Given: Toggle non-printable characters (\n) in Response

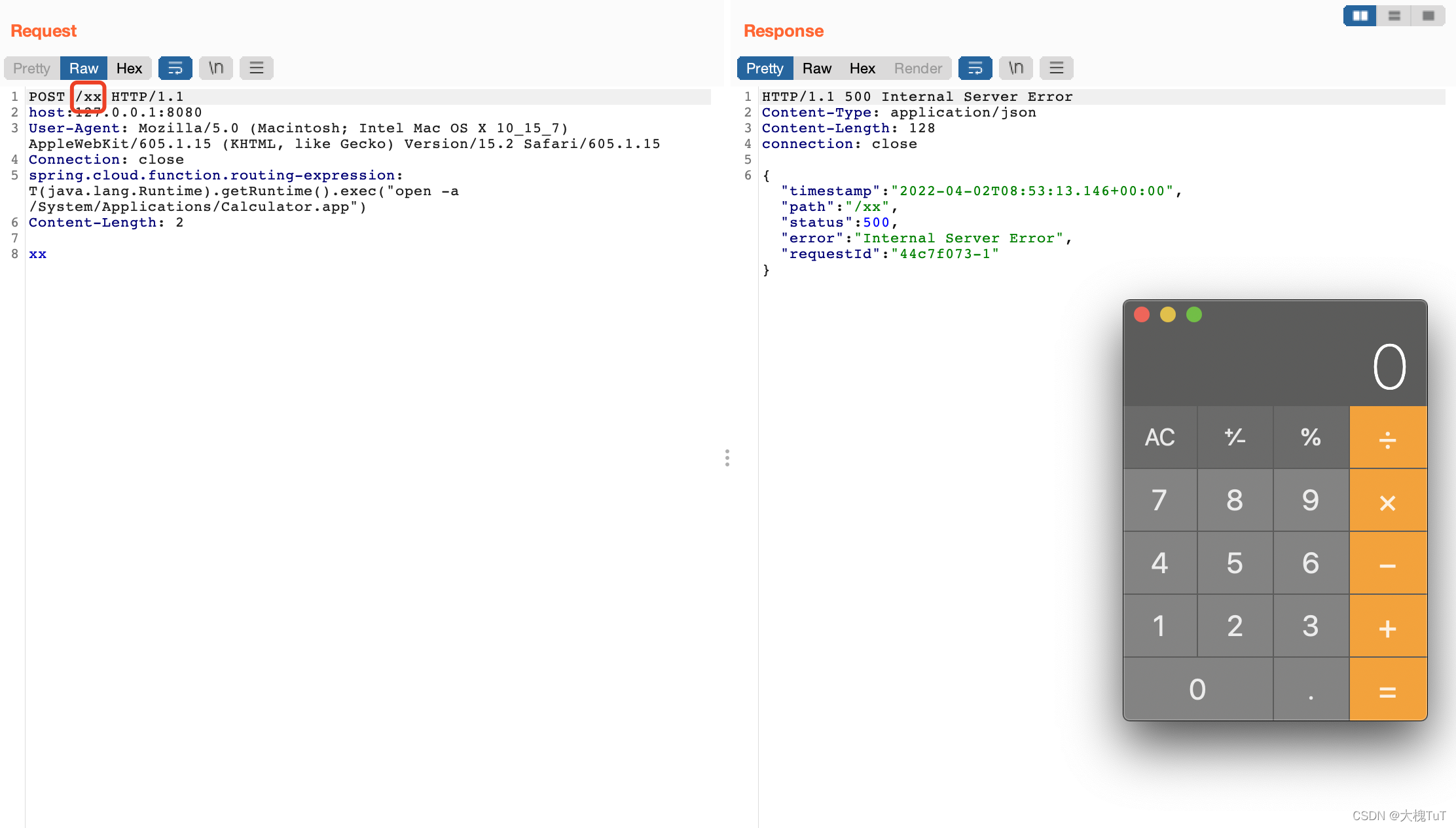Looking at the screenshot, I should (1016, 68).
